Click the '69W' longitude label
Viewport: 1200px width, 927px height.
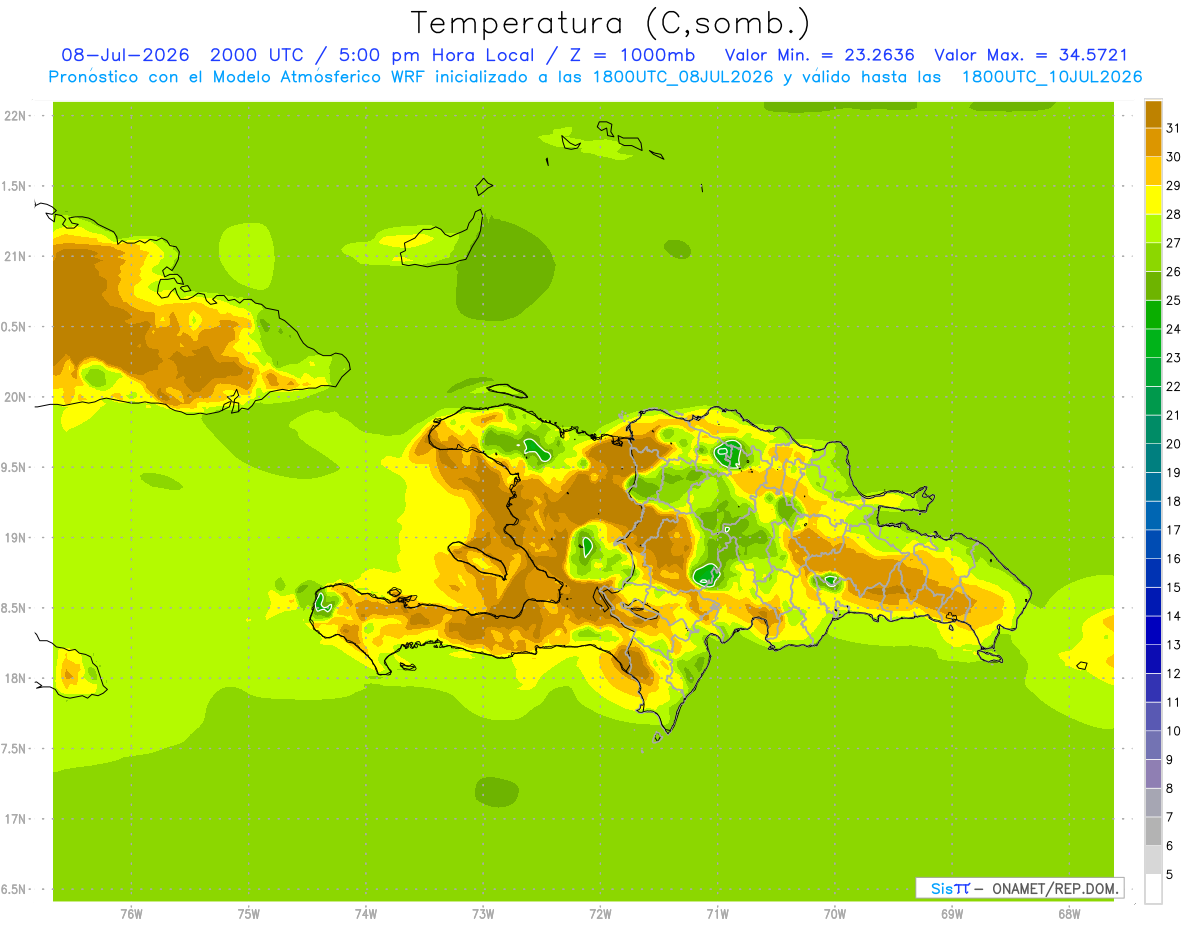click(x=952, y=914)
